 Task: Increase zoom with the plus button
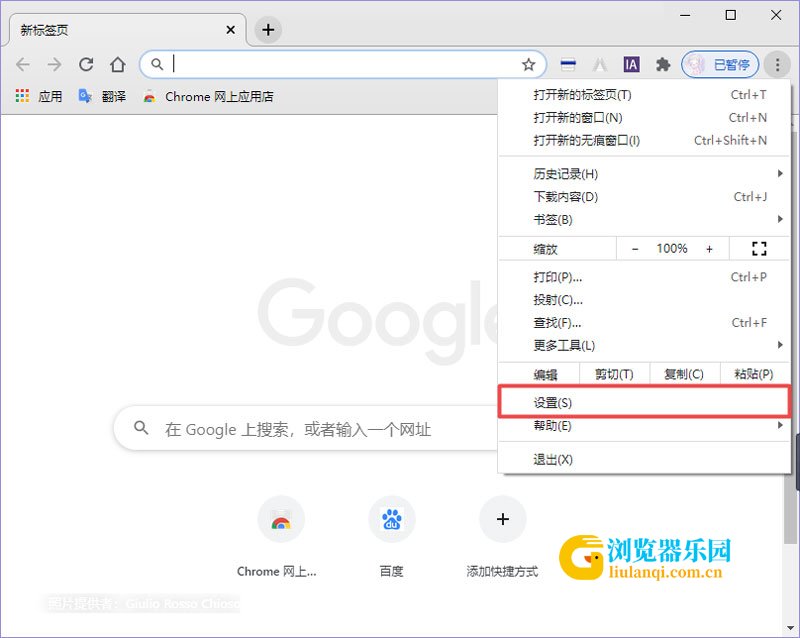pos(709,249)
